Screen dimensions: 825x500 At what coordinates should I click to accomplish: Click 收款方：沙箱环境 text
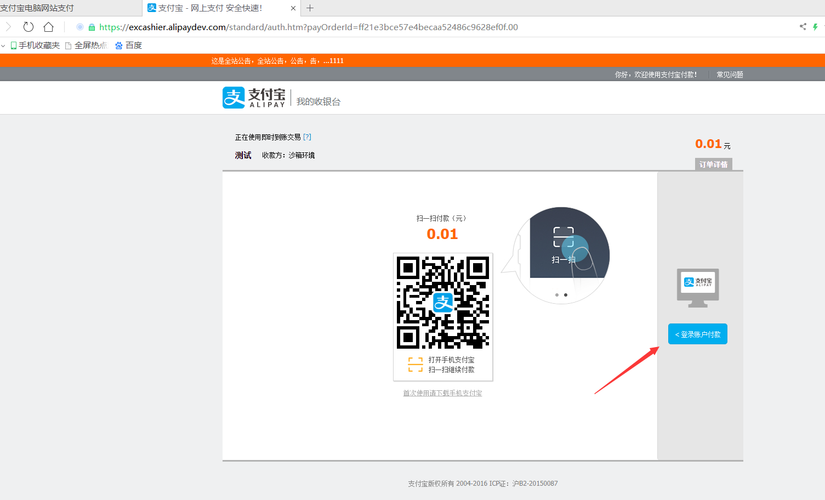[288, 155]
